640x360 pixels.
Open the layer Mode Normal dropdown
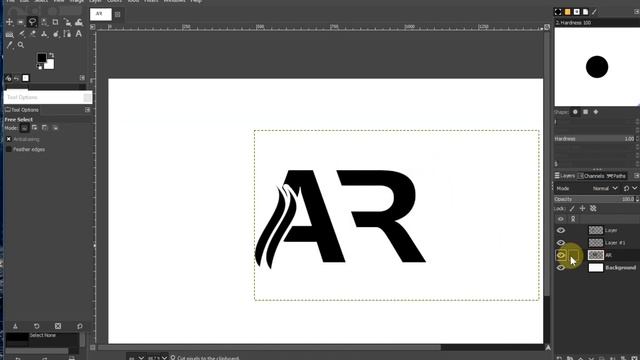click(x=605, y=189)
